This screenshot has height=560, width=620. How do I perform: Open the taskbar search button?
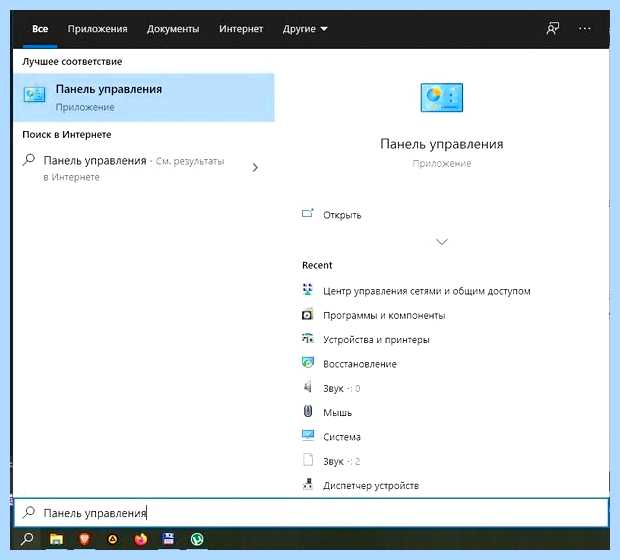pos(27,539)
